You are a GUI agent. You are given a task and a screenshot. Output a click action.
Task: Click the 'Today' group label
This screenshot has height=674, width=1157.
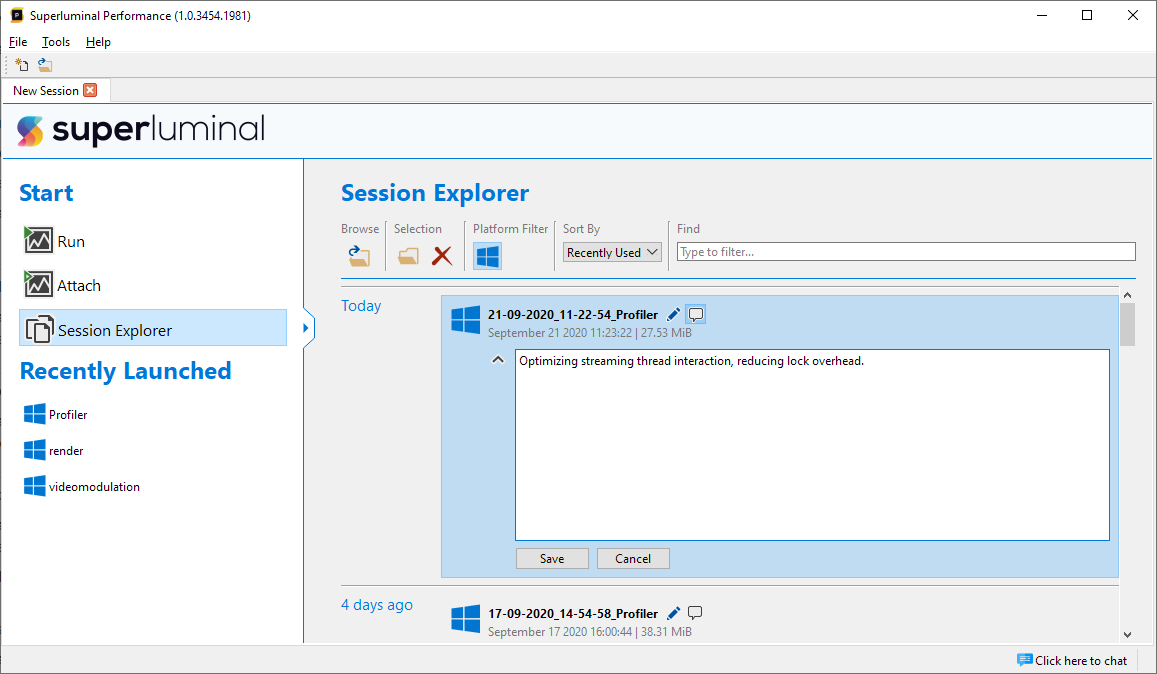point(361,306)
